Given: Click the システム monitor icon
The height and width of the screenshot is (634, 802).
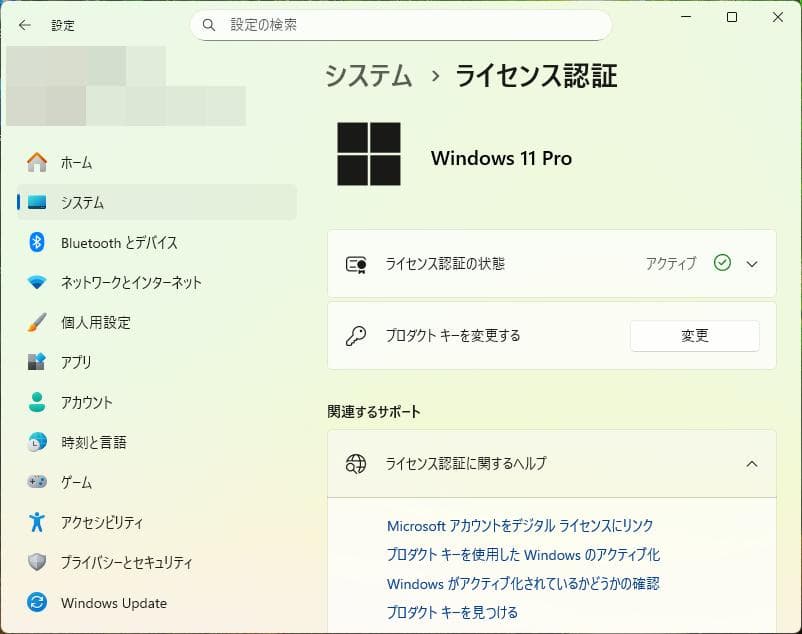Looking at the screenshot, I should click(37, 202).
